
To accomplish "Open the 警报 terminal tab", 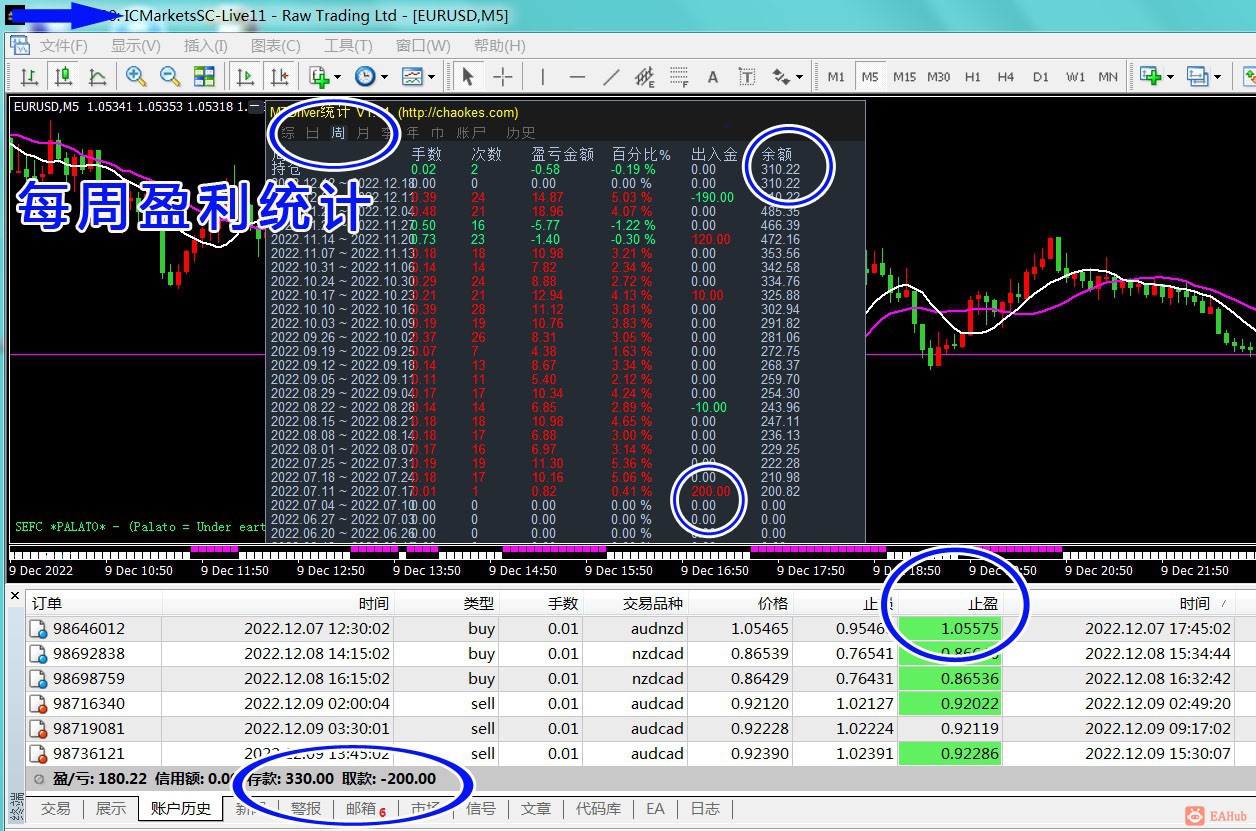I will tap(306, 808).
